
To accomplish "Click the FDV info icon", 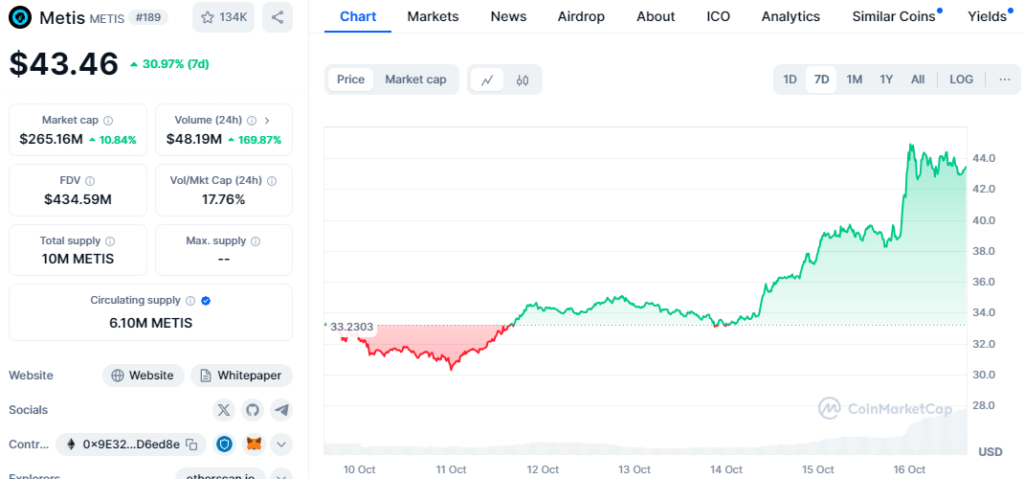I will tap(90, 180).
